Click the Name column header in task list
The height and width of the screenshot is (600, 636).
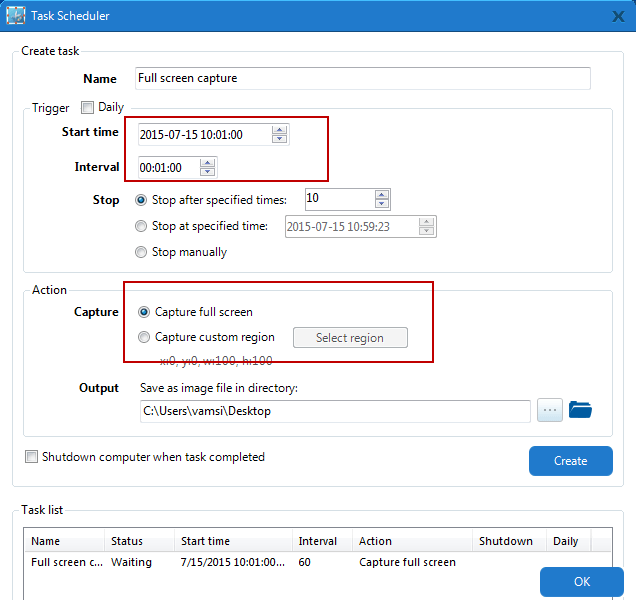tap(64, 541)
